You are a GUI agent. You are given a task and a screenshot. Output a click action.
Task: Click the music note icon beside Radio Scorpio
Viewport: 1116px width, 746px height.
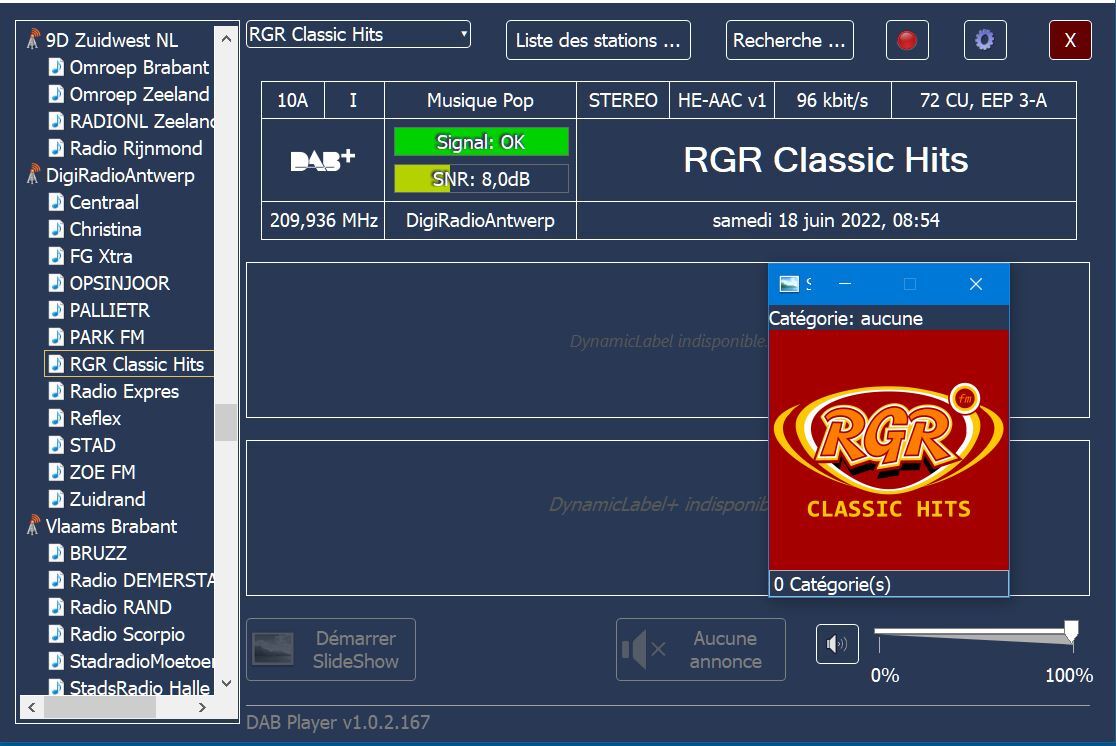(x=56, y=634)
